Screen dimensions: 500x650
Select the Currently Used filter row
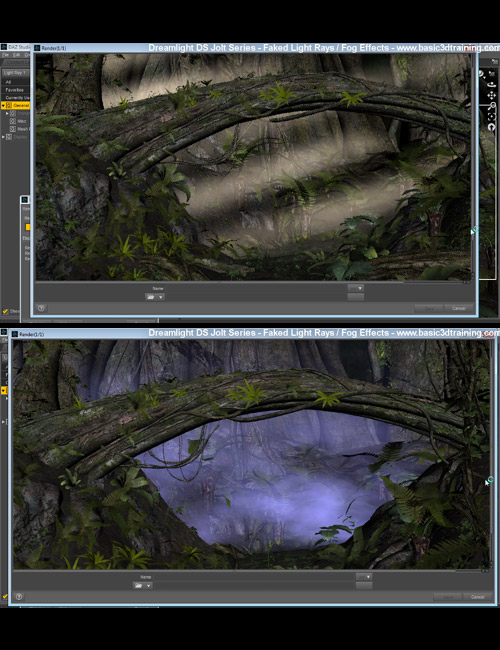pyautogui.click(x=15, y=98)
